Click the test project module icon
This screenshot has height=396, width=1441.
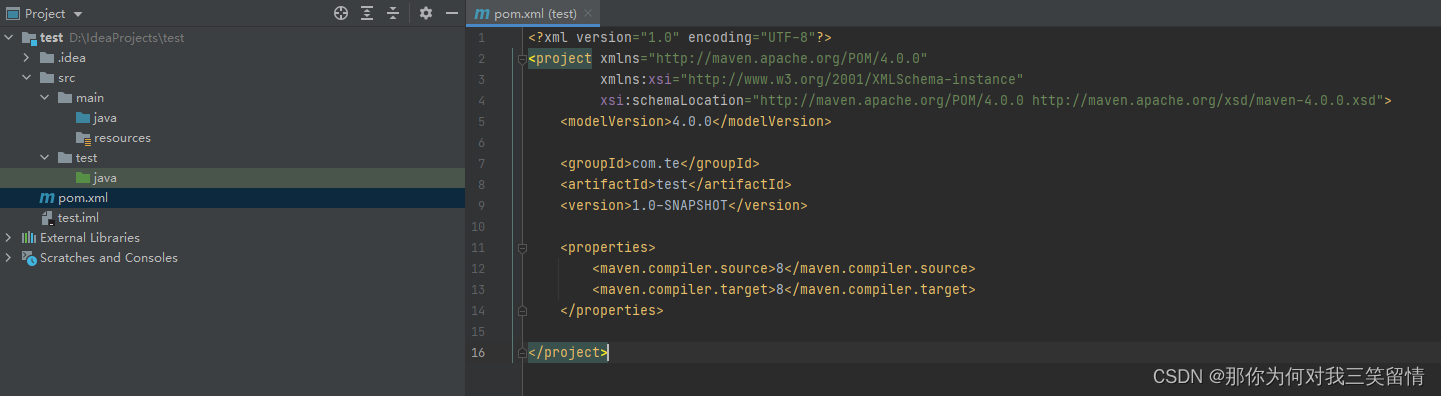point(29,38)
